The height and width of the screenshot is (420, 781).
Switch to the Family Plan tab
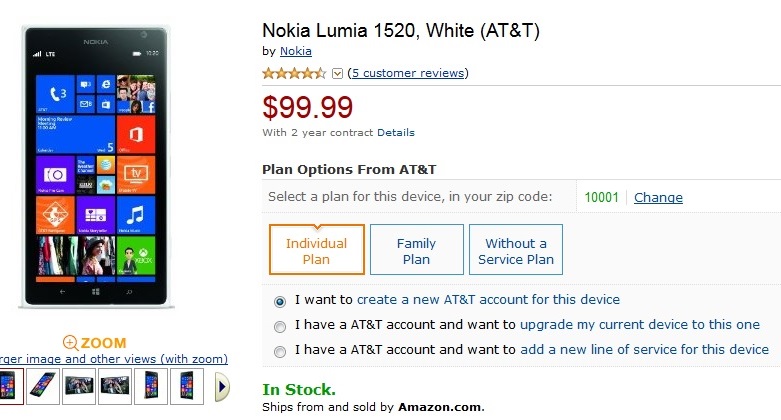tap(416, 250)
